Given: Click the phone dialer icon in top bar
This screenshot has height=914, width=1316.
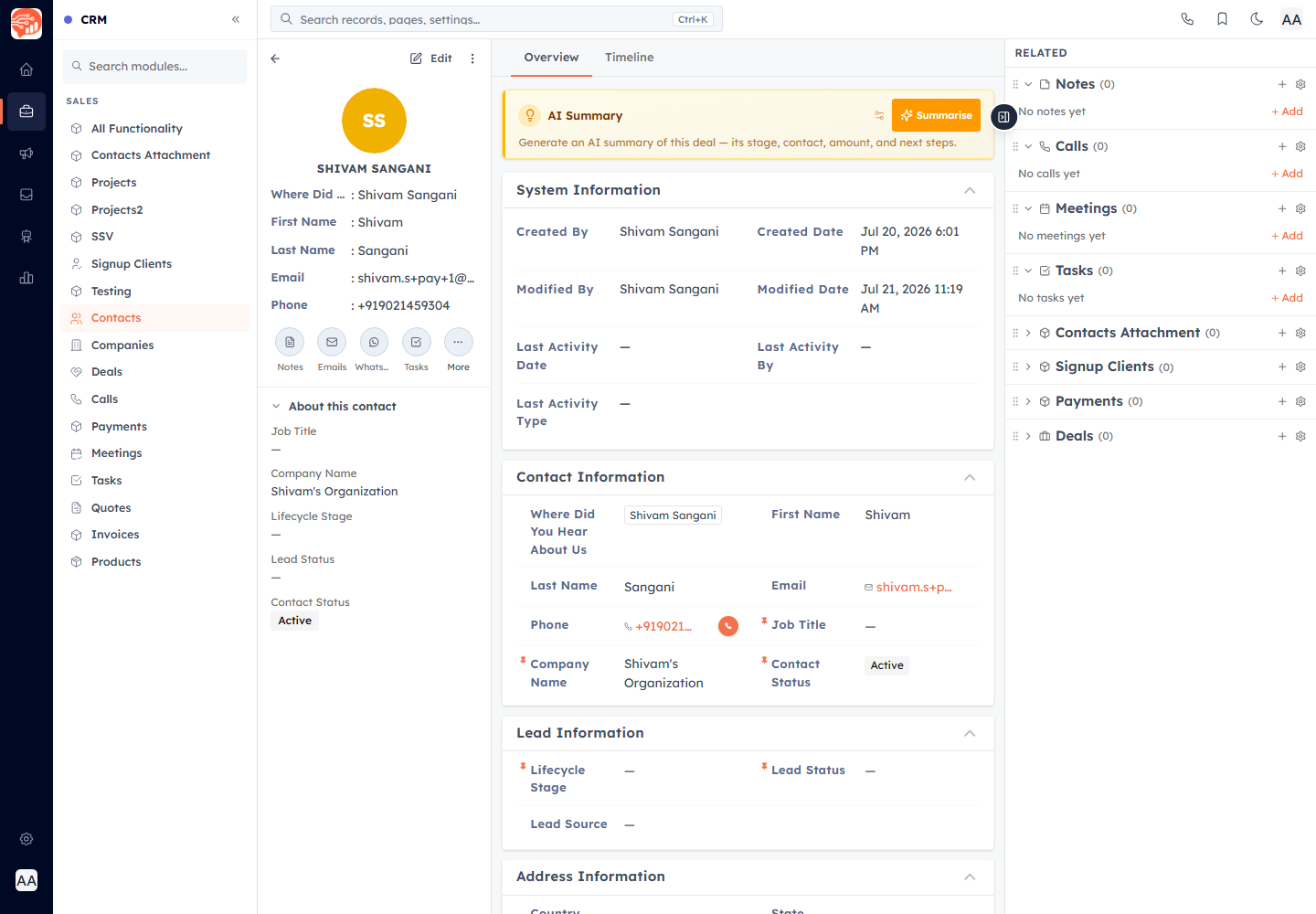Looking at the screenshot, I should (x=1187, y=19).
